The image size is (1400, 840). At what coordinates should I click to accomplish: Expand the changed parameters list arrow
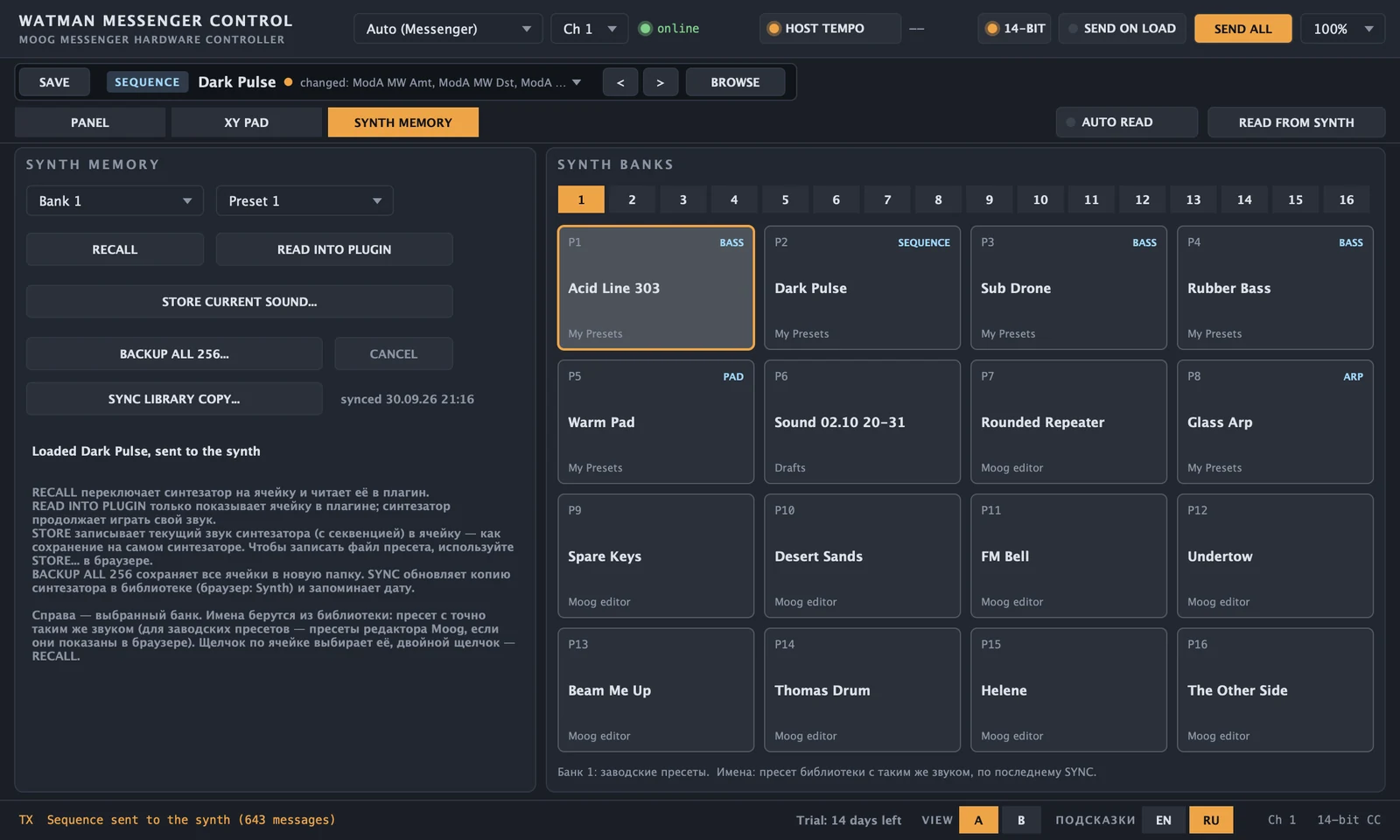[x=577, y=82]
